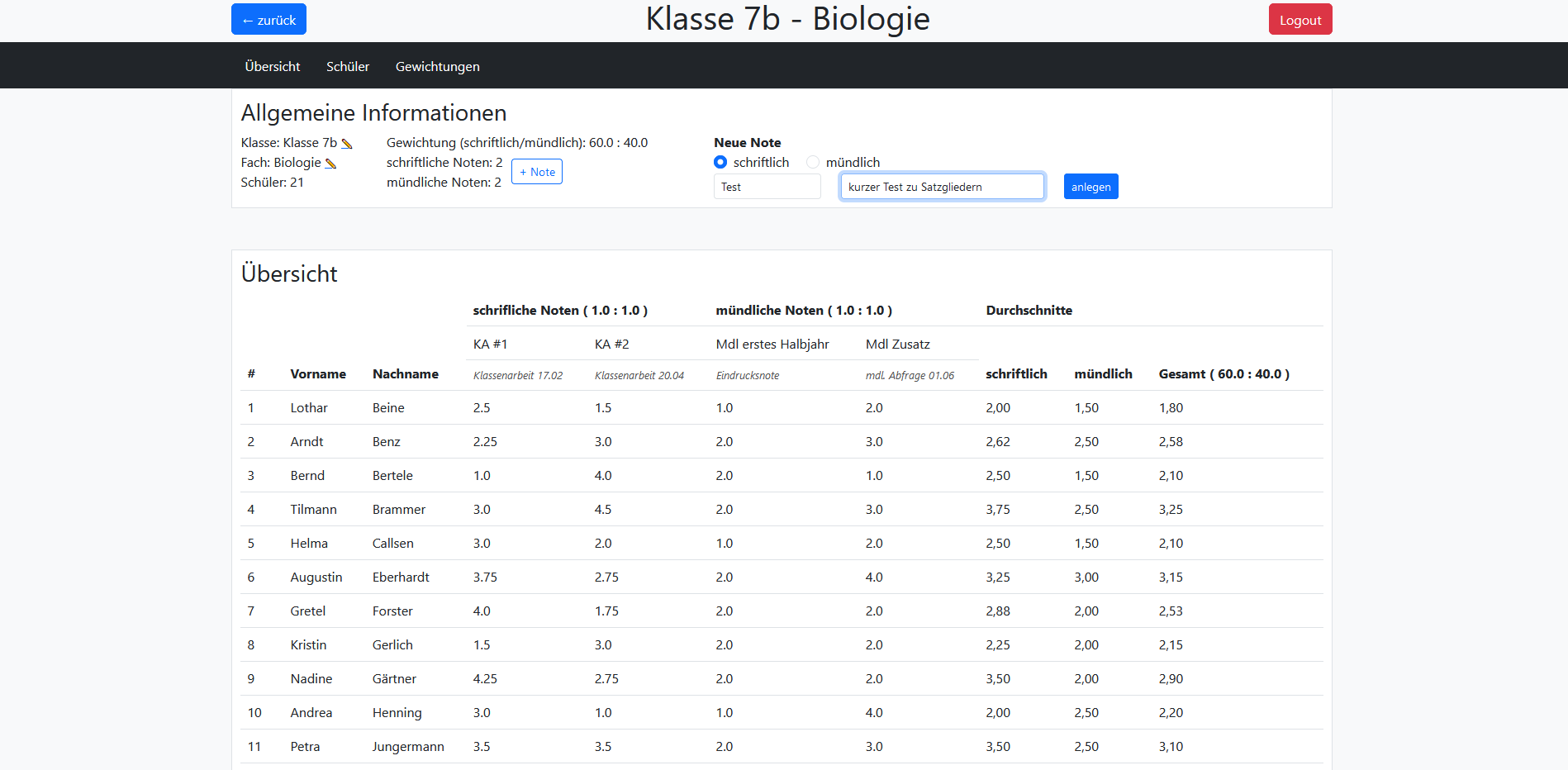Edit the subject Biologie with pencil icon

coord(331,163)
